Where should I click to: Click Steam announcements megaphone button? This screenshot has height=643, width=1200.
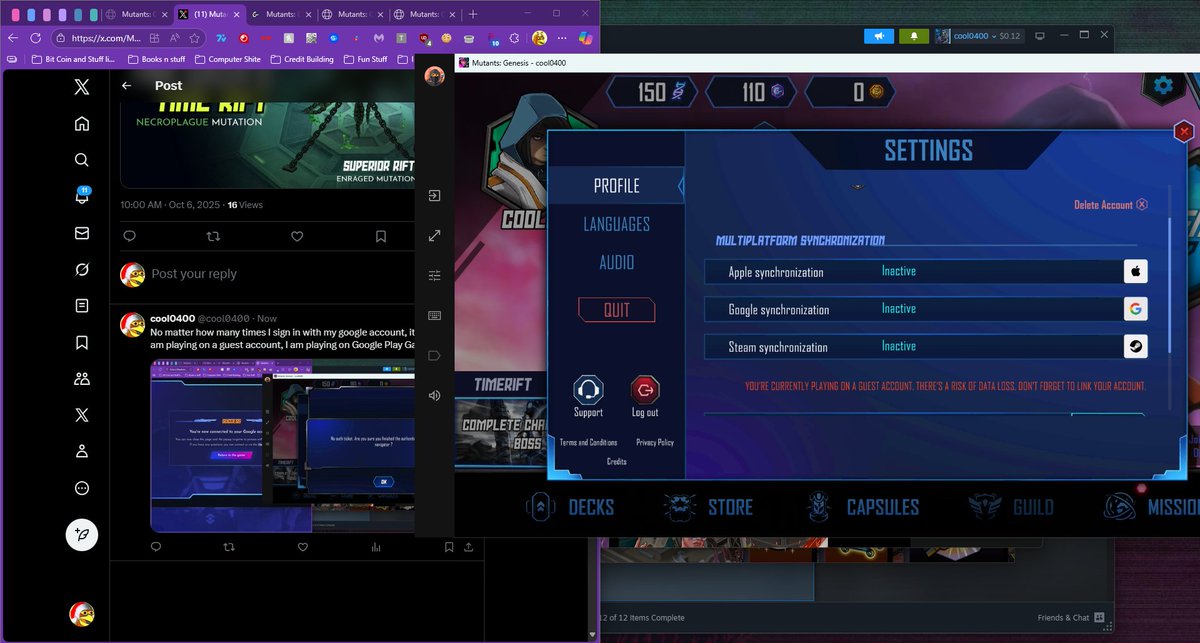coord(878,36)
